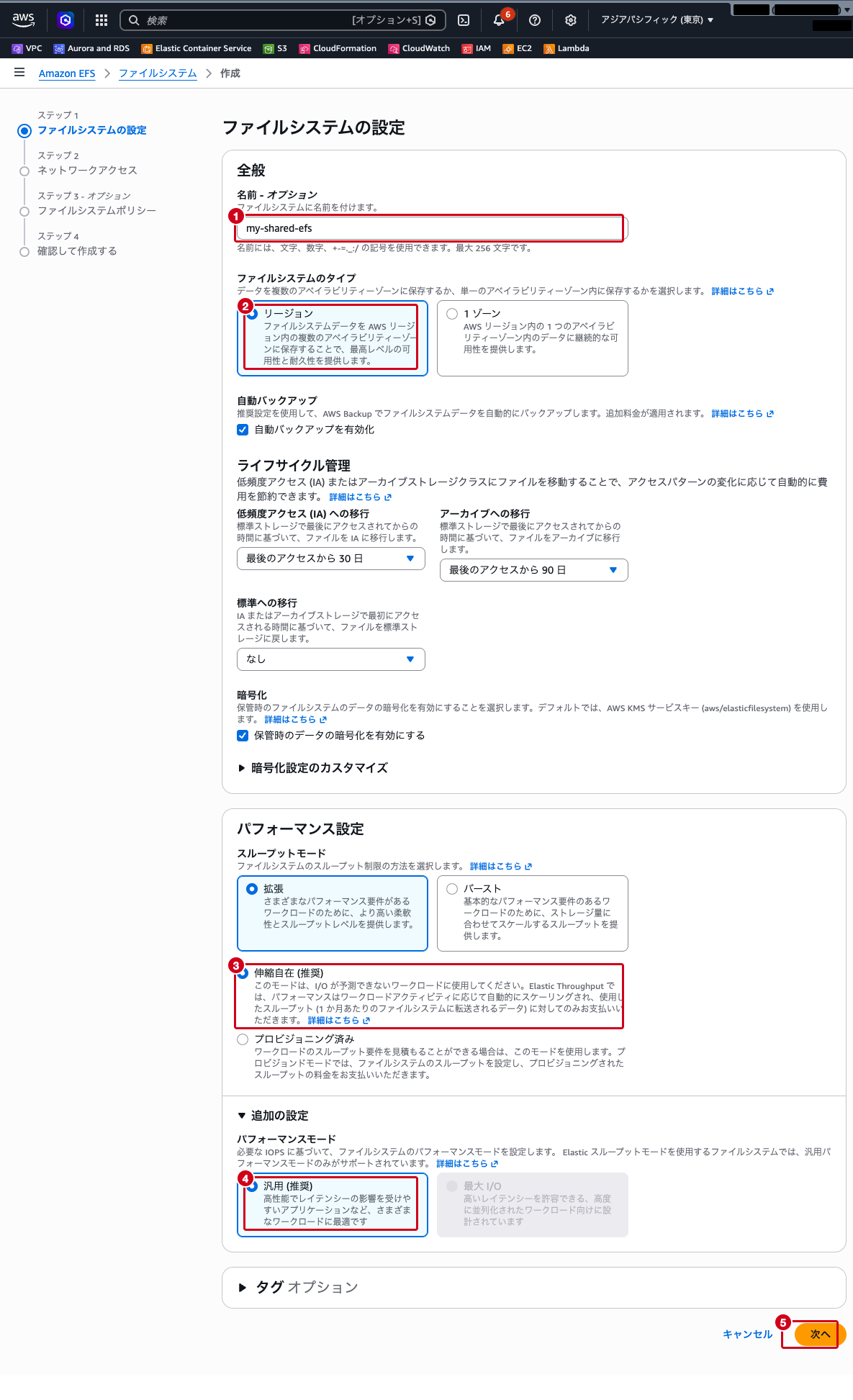Expand 暗号化設定のカスタマイズ section
The width and height of the screenshot is (853, 1400).
click(313, 768)
